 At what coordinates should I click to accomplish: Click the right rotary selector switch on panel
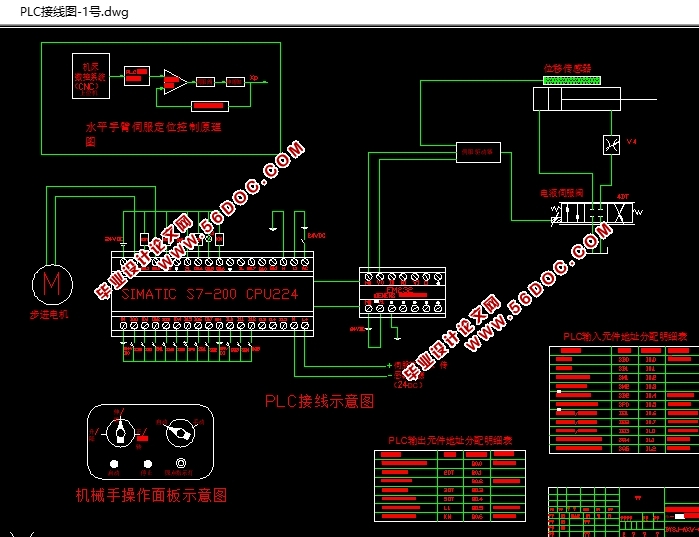pyautogui.click(x=180, y=433)
